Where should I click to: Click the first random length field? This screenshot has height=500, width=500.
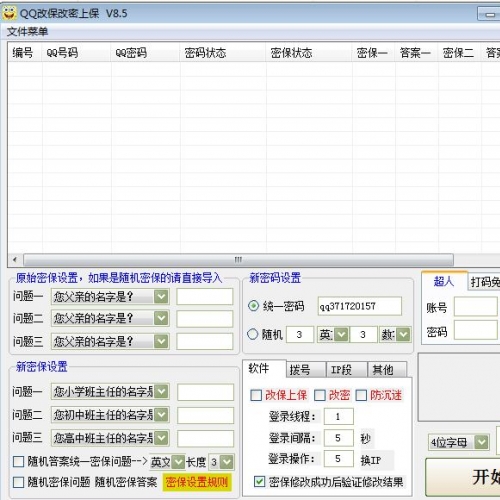pyautogui.click(x=300, y=334)
